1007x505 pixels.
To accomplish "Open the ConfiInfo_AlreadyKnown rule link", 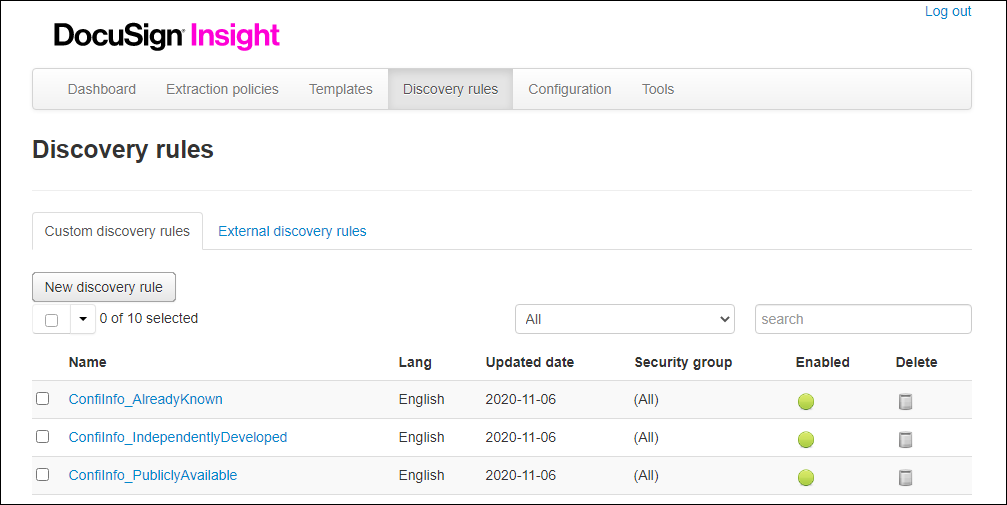I will point(146,399).
